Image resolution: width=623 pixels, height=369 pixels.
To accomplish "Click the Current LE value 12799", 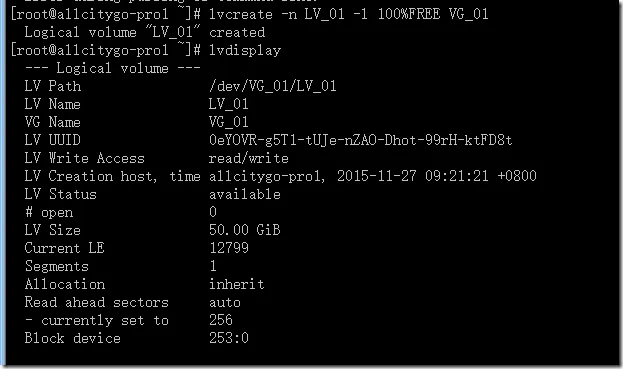I will click(x=229, y=248).
